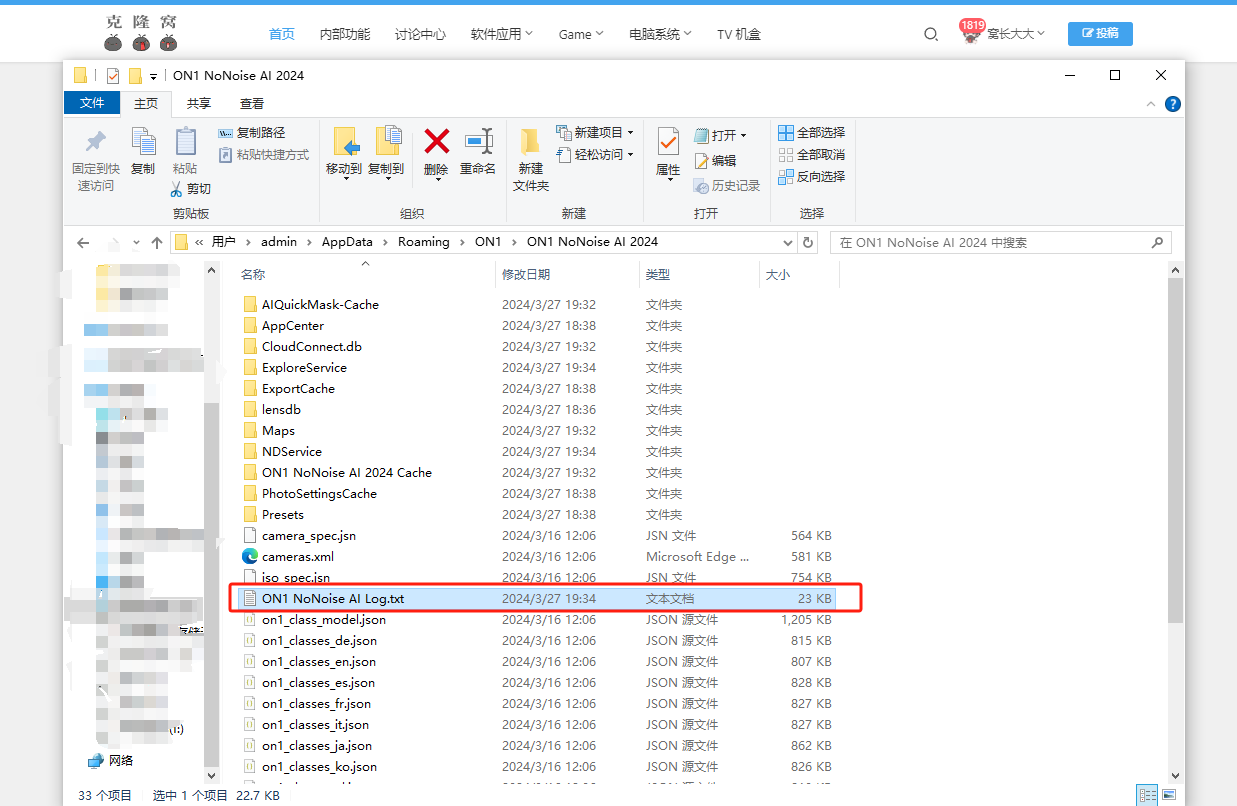The width and height of the screenshot is (1237, 806).
Task: Click the AppData breadcrumb segment
Action: point(347,242)
